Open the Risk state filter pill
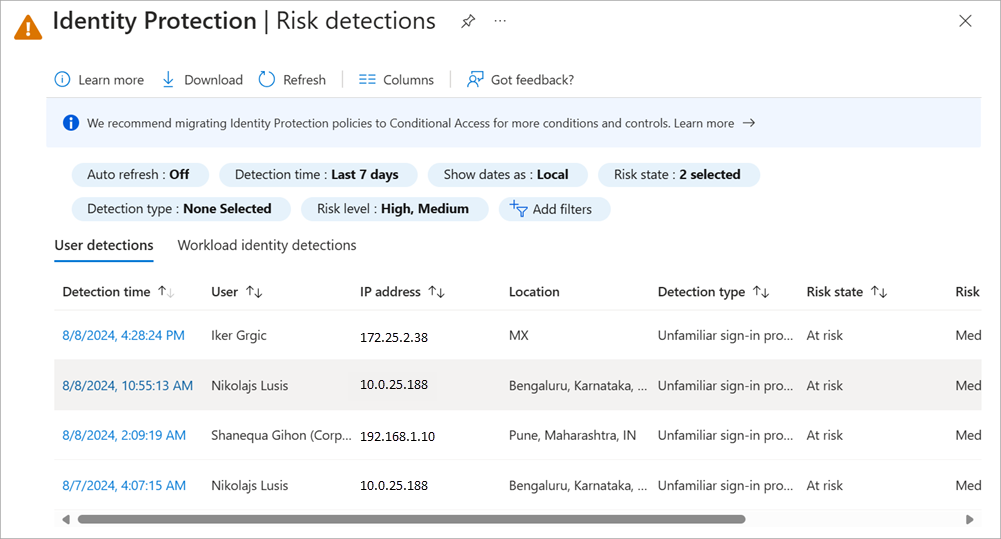This screenshot has height=539, width=1001. pos(677,175)
